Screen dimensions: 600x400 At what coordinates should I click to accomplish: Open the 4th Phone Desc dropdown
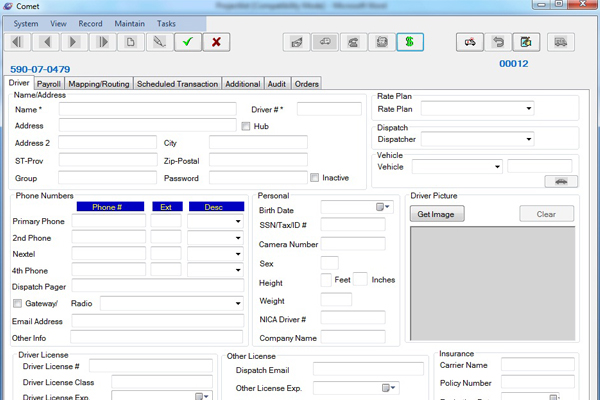coord(238,270)
